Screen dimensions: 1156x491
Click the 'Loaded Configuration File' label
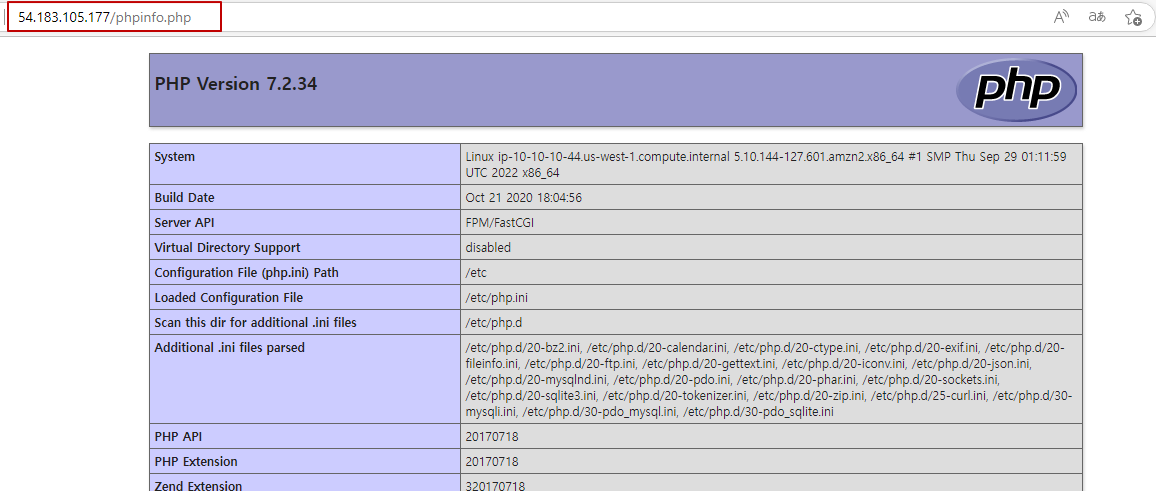(x=229, y=298)
